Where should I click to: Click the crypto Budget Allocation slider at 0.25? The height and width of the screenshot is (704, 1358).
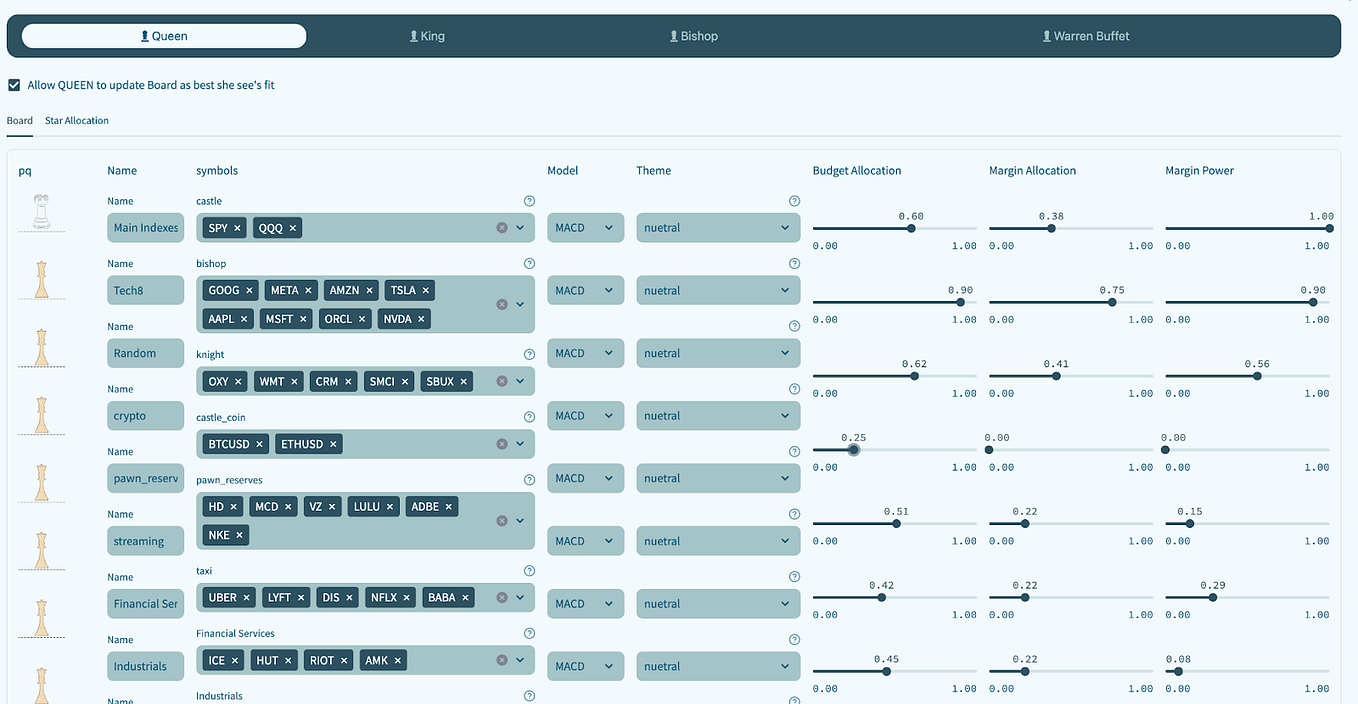(x=853, y=450)
